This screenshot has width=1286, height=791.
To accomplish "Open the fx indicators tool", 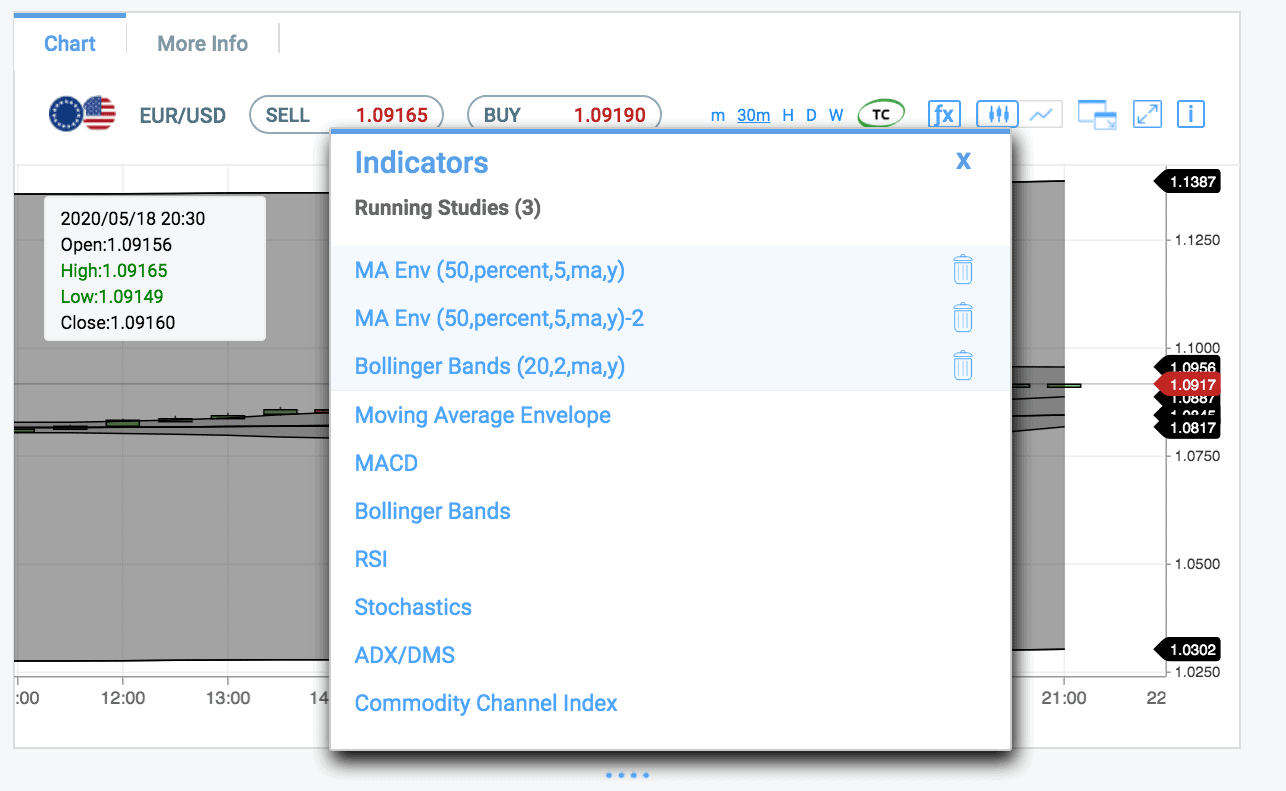I will pyautogui.click(x=943, y=114).
